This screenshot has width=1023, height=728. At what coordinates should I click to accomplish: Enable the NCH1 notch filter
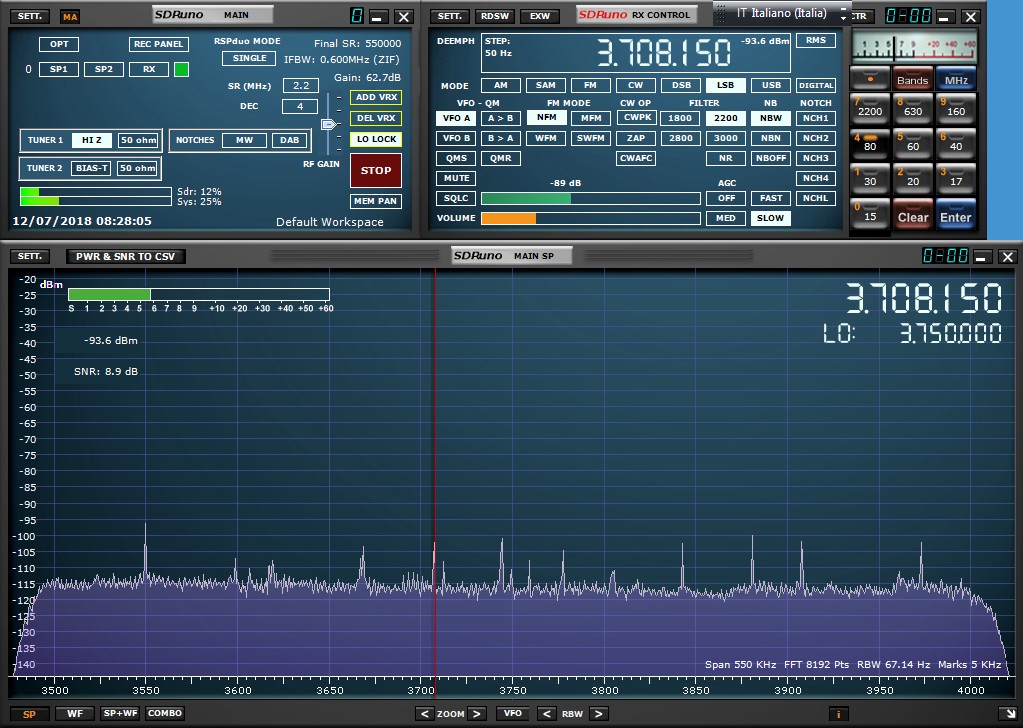point(816,118)
